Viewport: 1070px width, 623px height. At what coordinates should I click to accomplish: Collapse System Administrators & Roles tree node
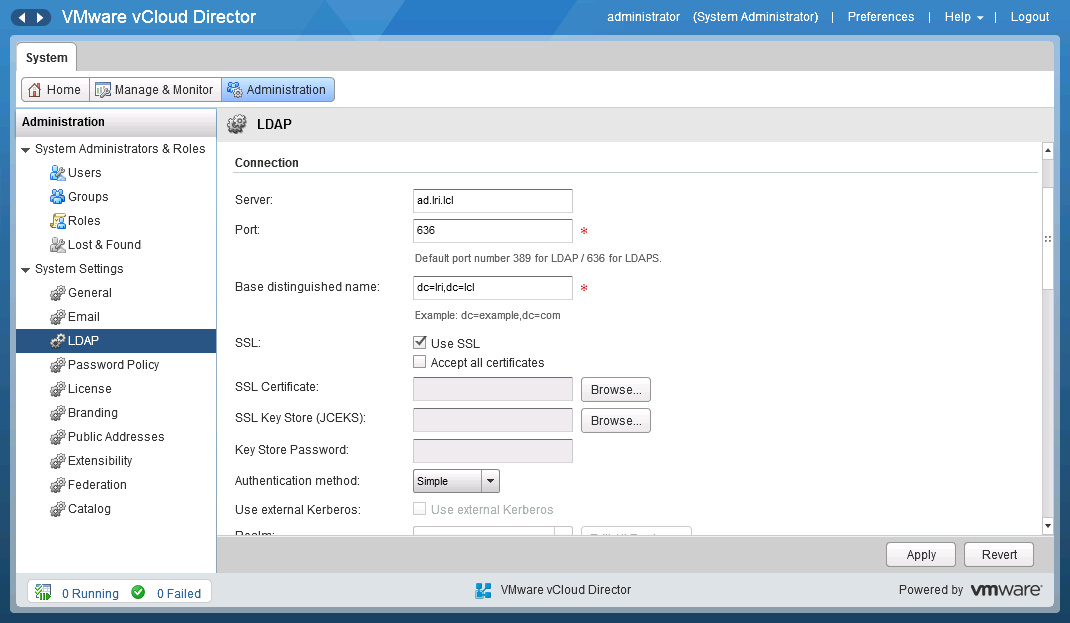click(25, 149)
